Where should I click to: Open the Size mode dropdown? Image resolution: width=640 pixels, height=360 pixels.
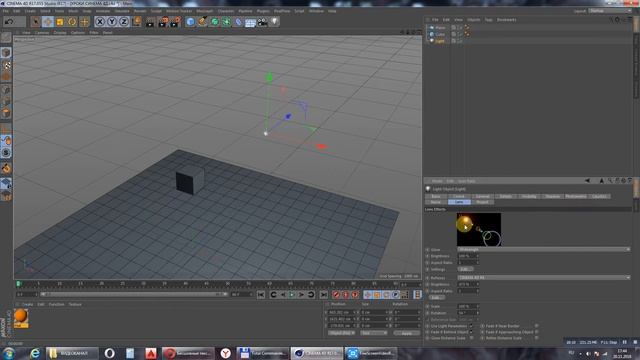(373, 333)
